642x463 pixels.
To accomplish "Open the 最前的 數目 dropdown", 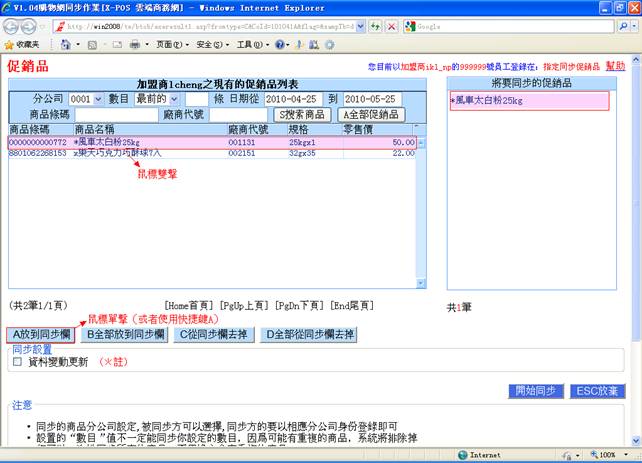I will pos(157,100).
